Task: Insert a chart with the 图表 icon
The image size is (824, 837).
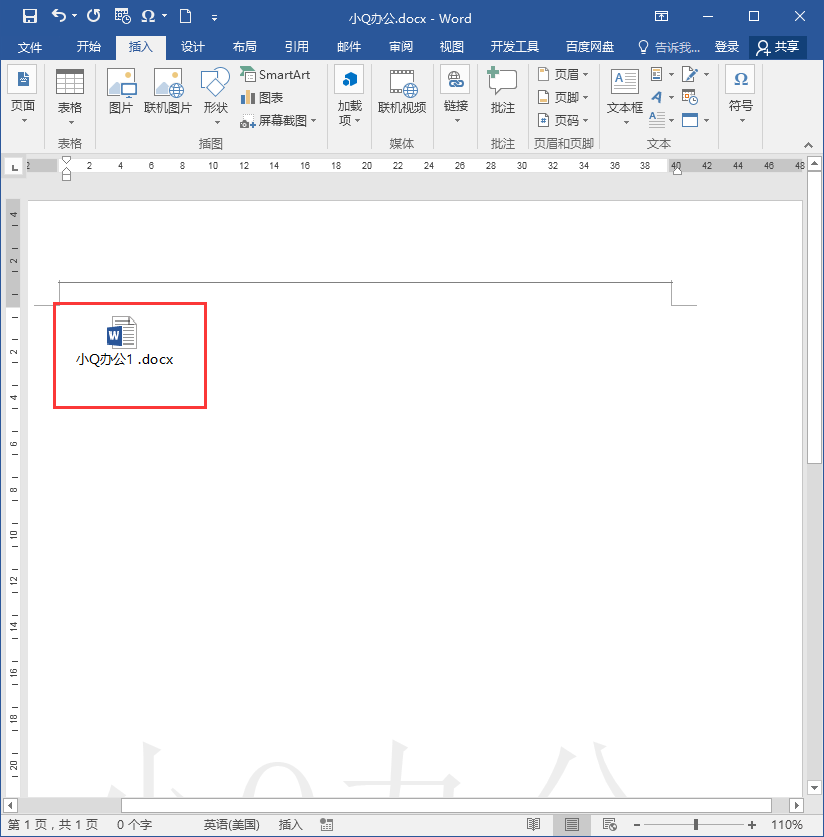Action: (x=262, y=98)
